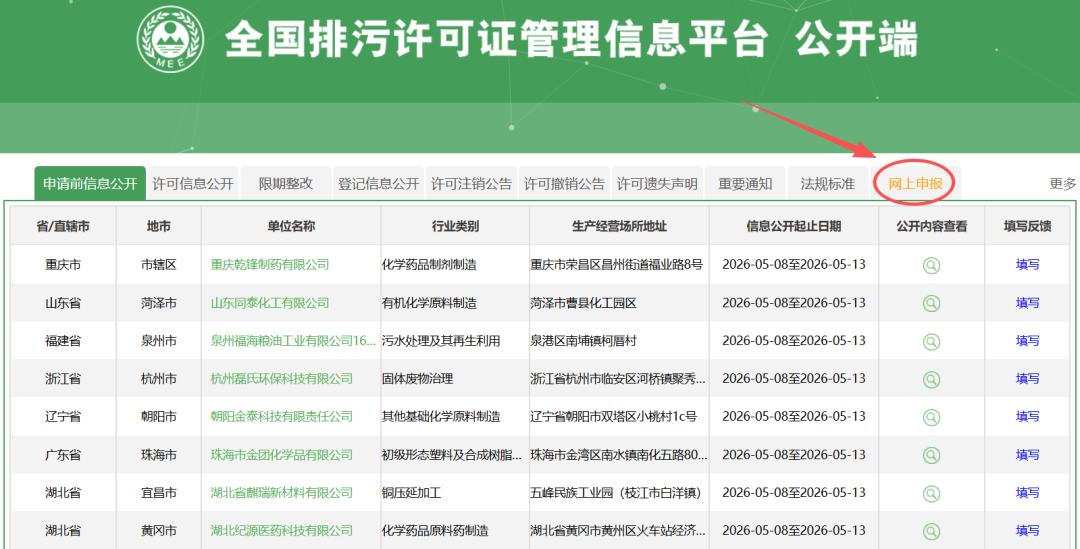
Task: Click the 填写反馈 column header
Action: tap(1028, 226)
